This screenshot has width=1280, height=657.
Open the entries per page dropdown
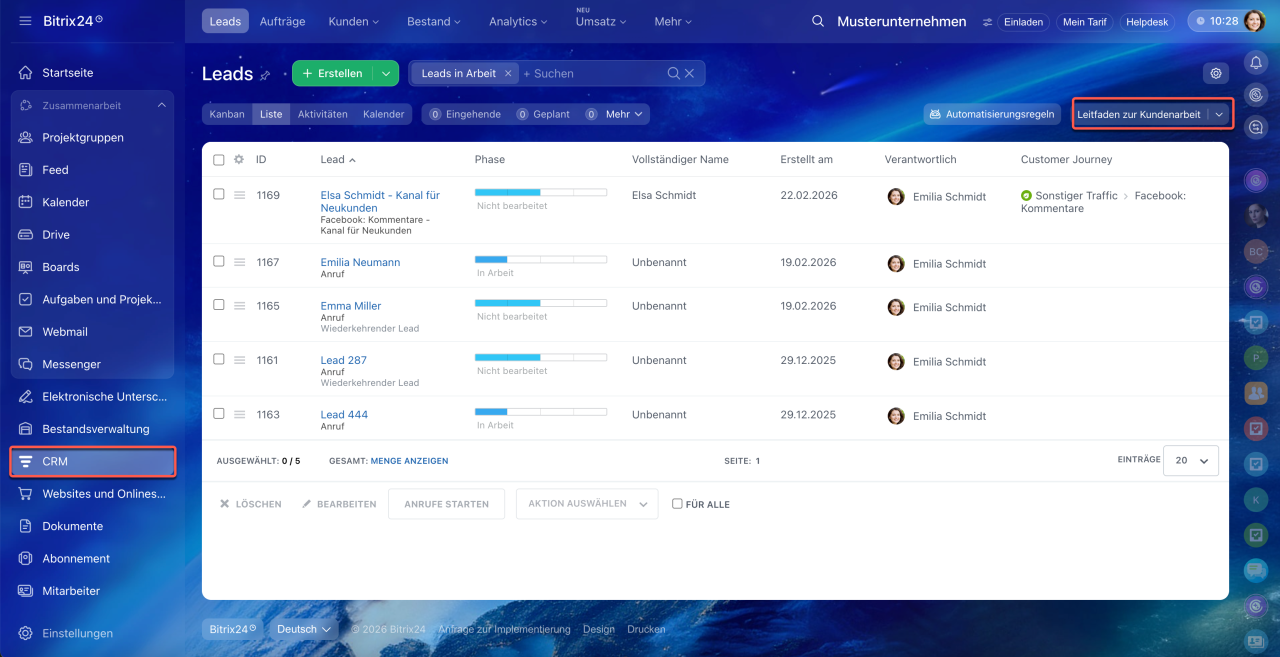coord(1190,460)
